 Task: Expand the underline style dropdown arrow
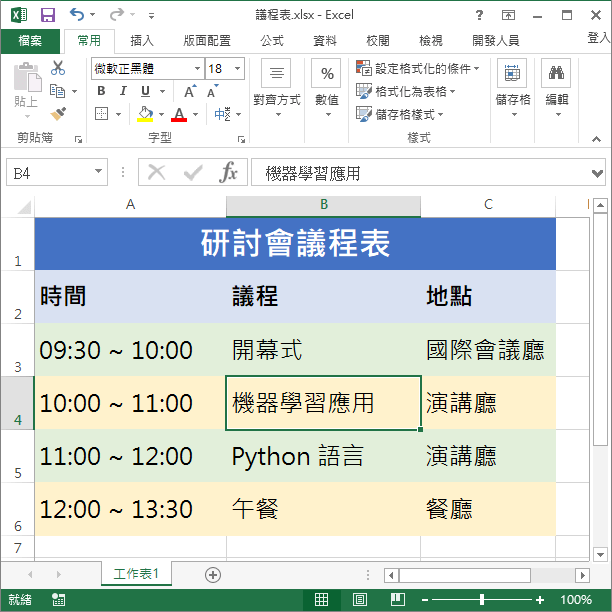[163, 91]
